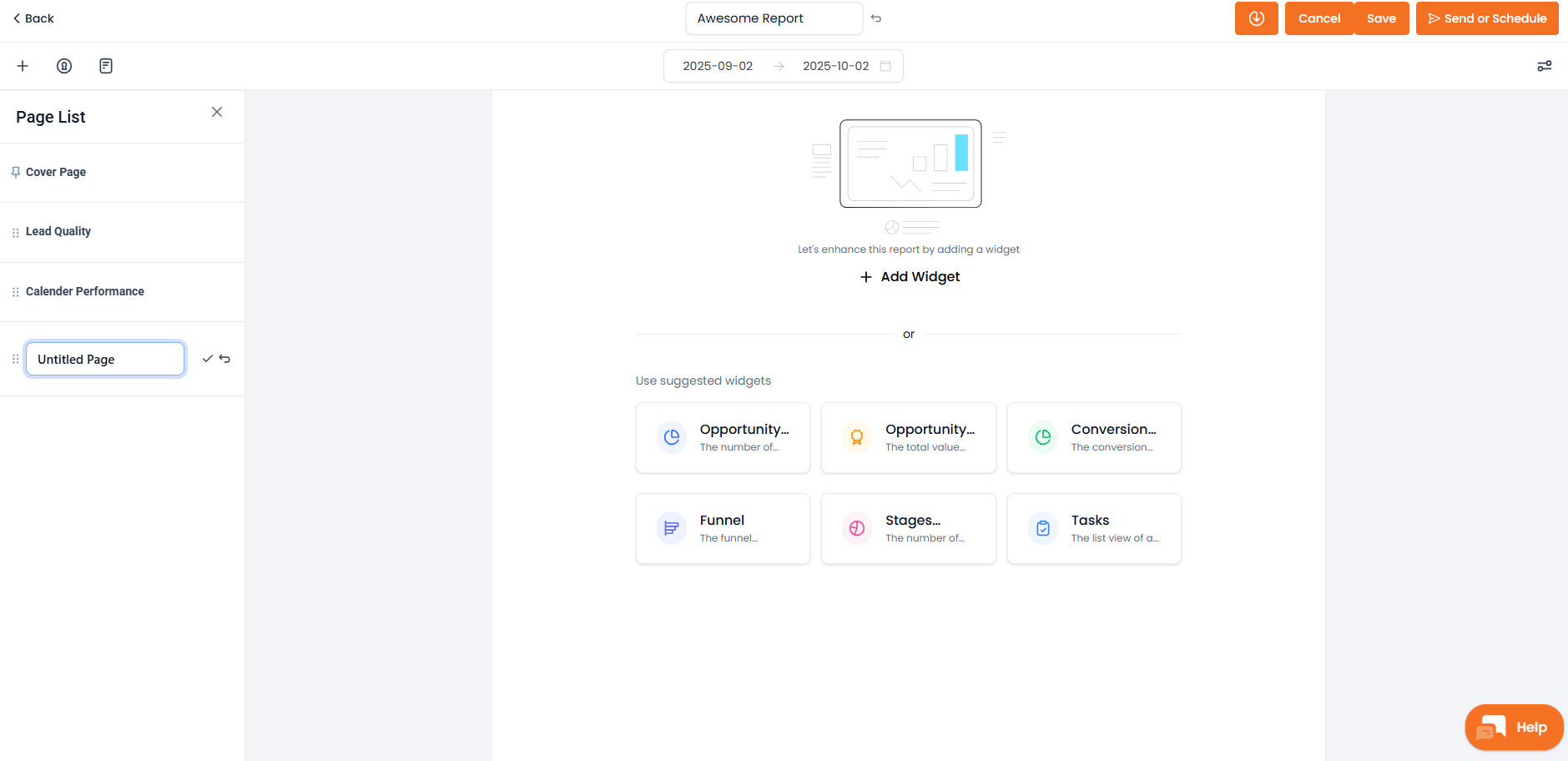Click Send or Schedule

click(x=1487, y=18)
